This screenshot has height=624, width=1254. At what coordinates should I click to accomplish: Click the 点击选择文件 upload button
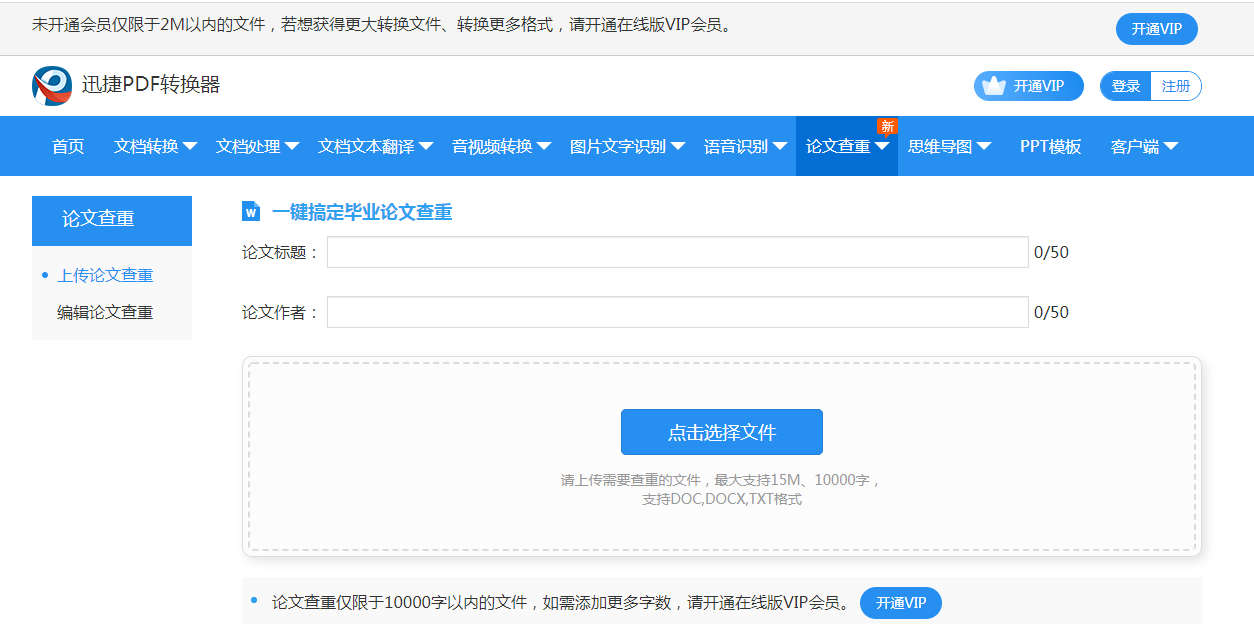coord(722,432)
